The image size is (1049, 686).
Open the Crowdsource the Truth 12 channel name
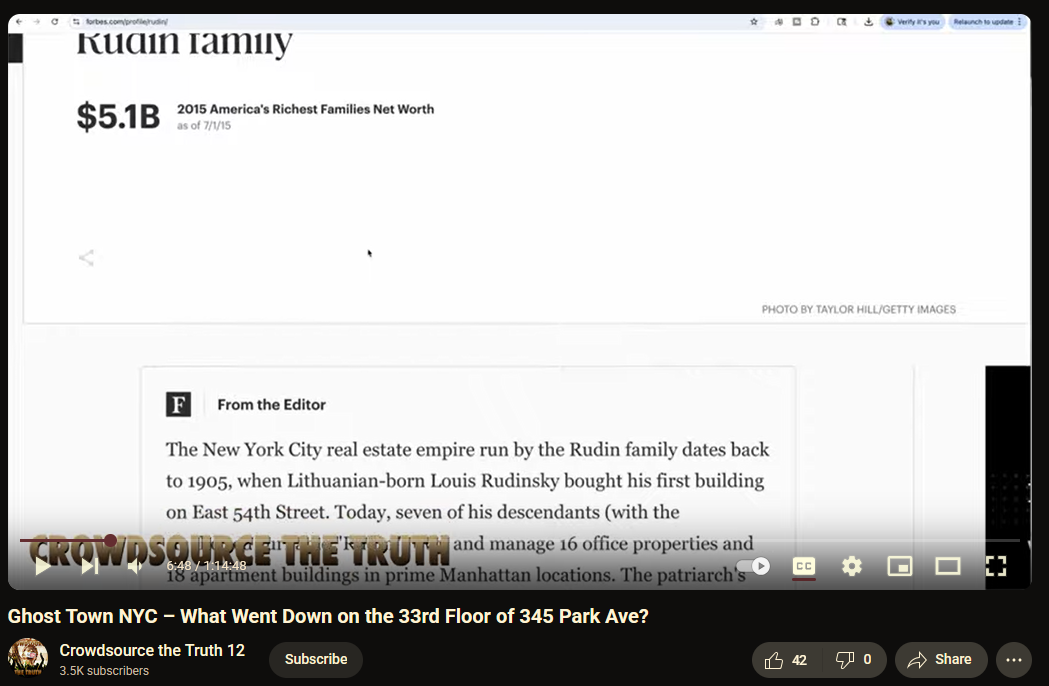coord(152,651)
